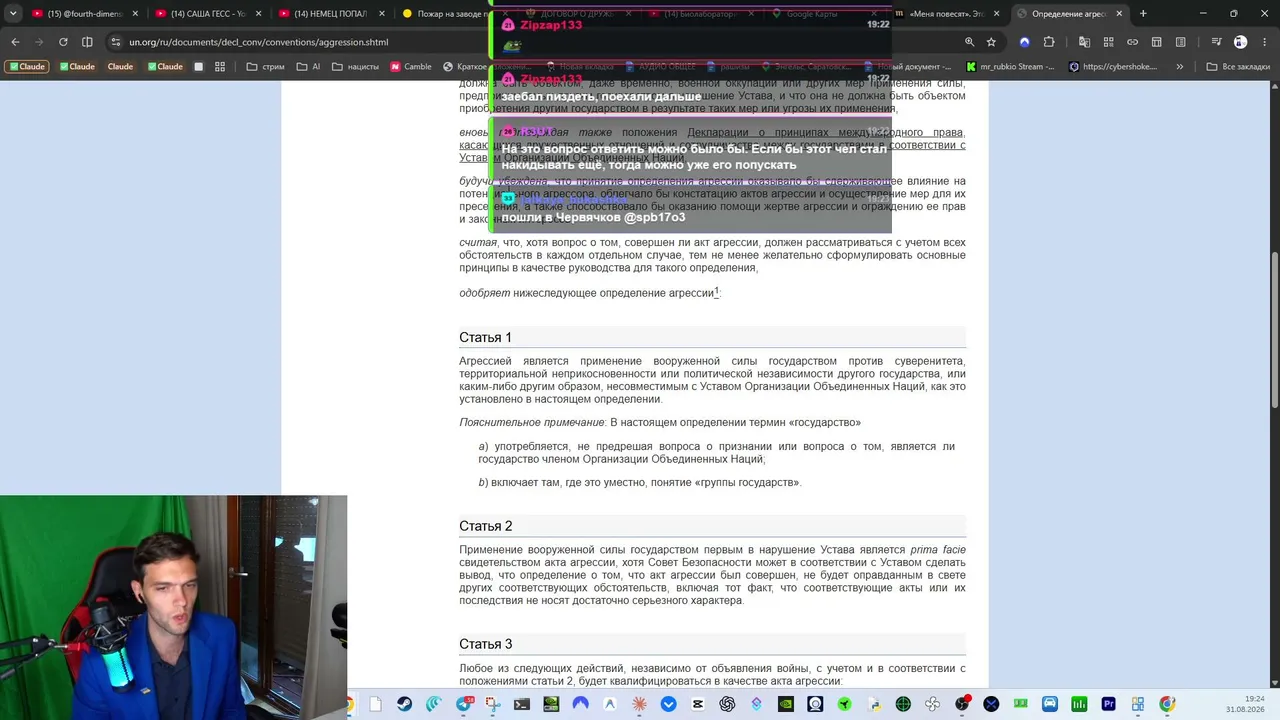
Task: Expand the tab search dropdown arrow
Action: [x=15, y=14]
